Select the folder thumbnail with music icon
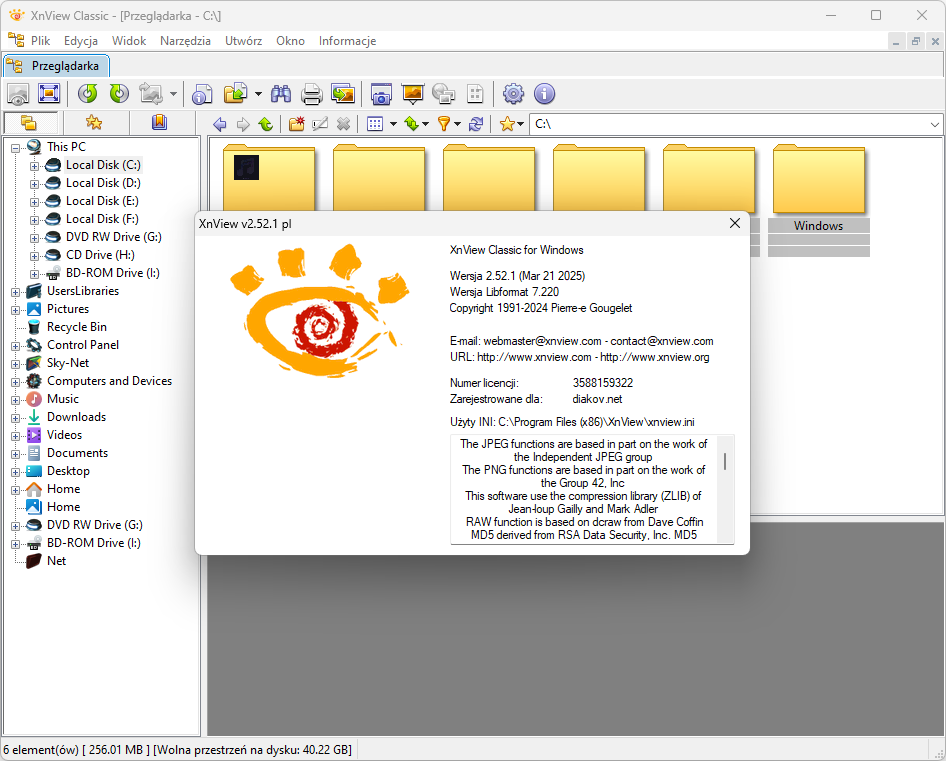Screen dimensions: 946x761 (x=269, y=177)
